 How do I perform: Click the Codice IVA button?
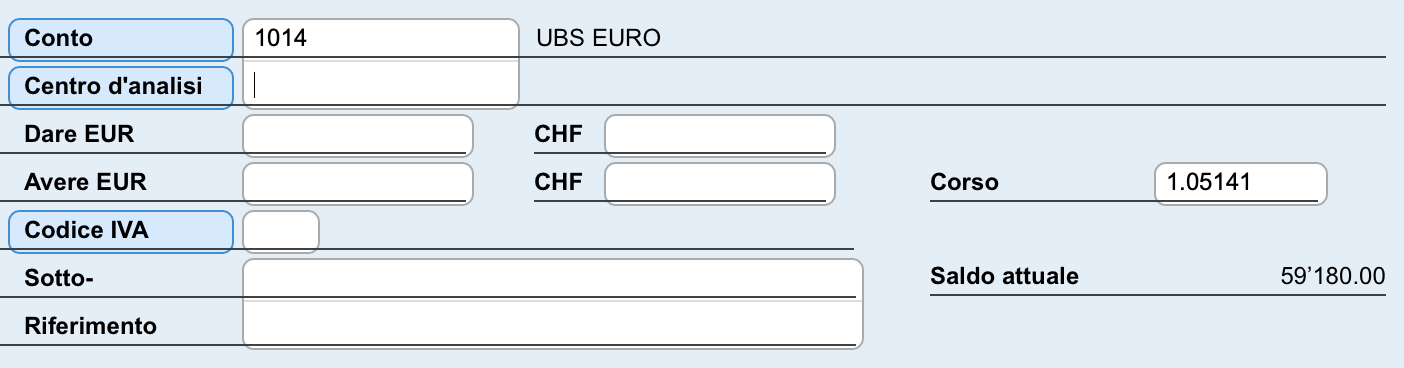coord(121,231)
